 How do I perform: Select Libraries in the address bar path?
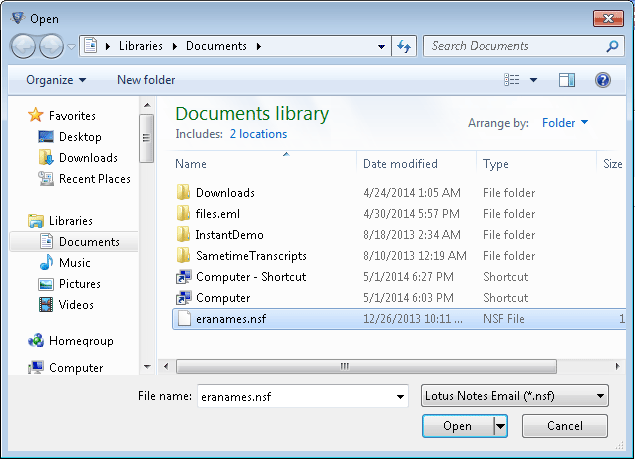[x=141, y=46]
